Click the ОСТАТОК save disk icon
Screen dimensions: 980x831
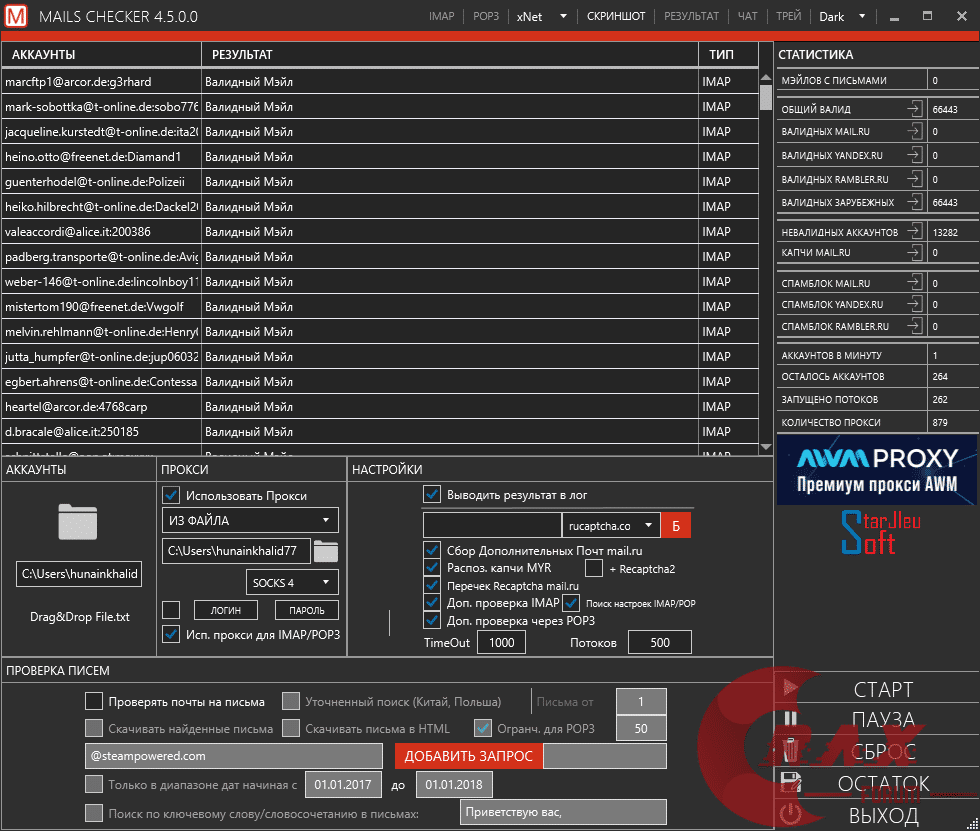point(790,782)
